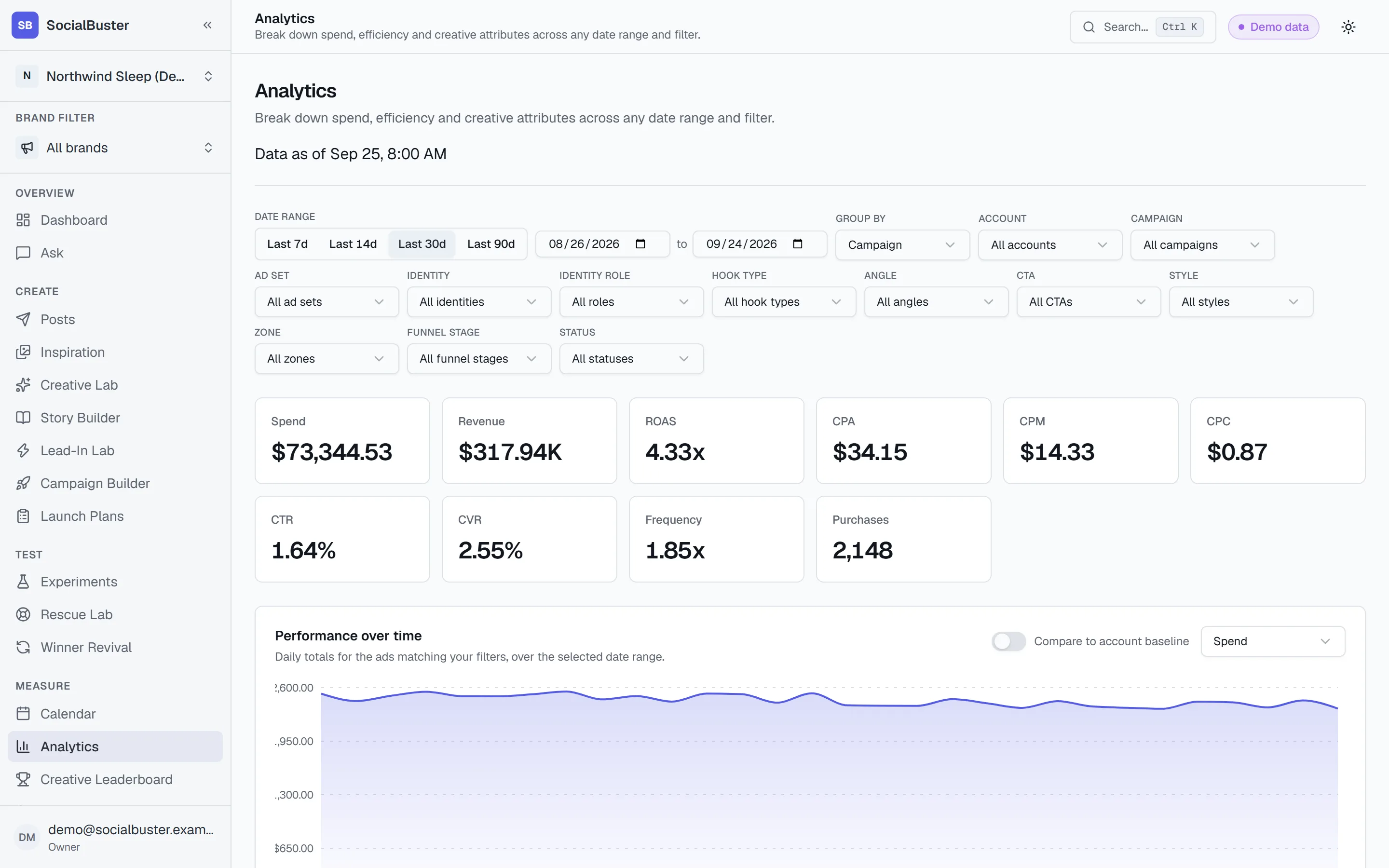Toggle Compare to account baseline switch
This screenshot has width=1389, height=868.
1008,641
